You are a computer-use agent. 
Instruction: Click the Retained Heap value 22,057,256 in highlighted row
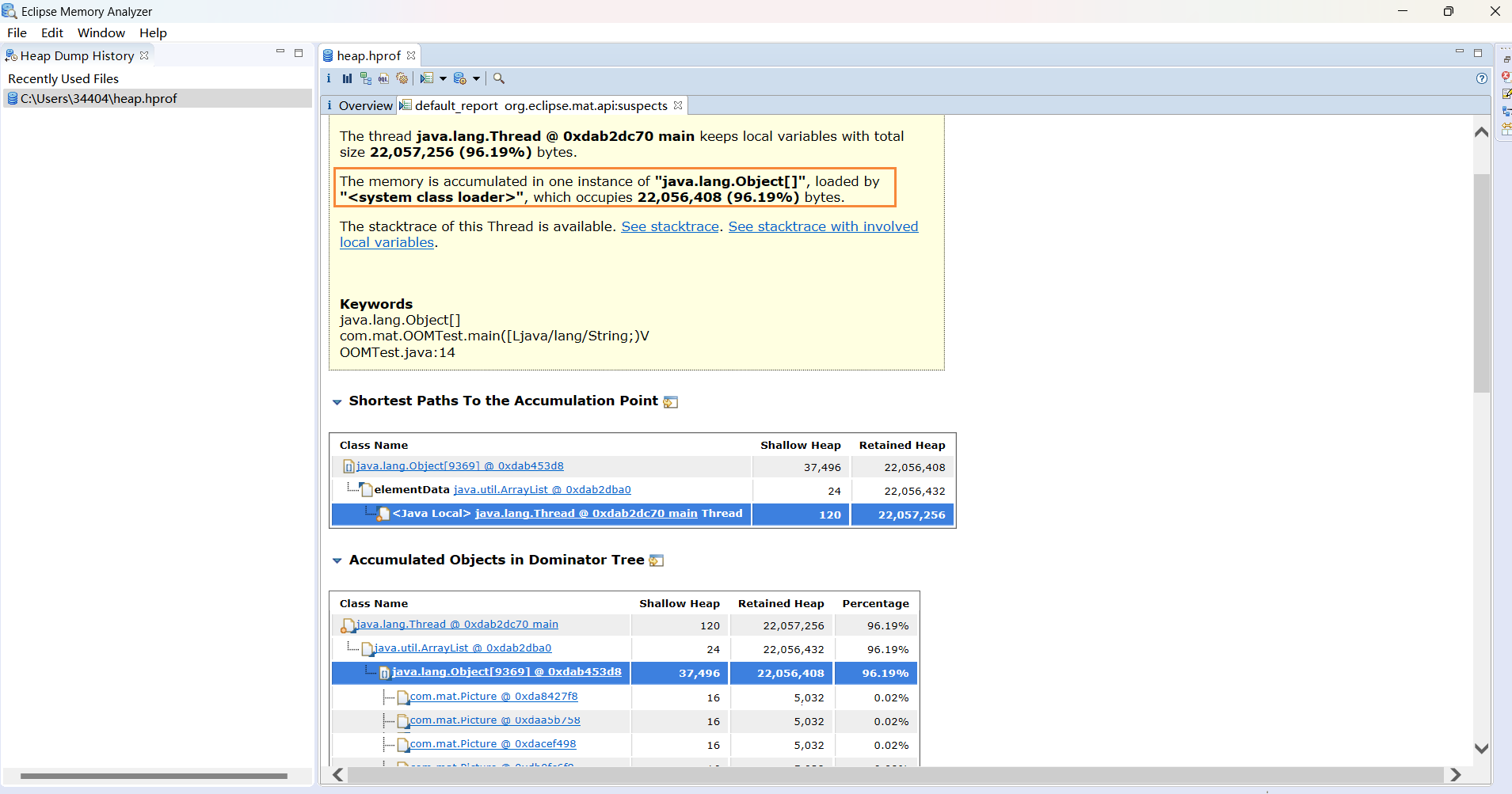point(912,515)
